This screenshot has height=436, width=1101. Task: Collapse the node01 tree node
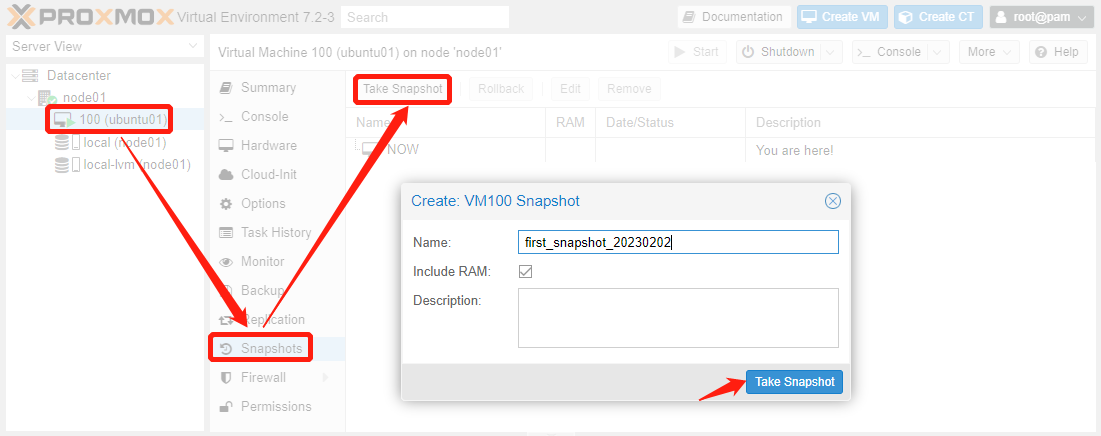click(31, 98)
